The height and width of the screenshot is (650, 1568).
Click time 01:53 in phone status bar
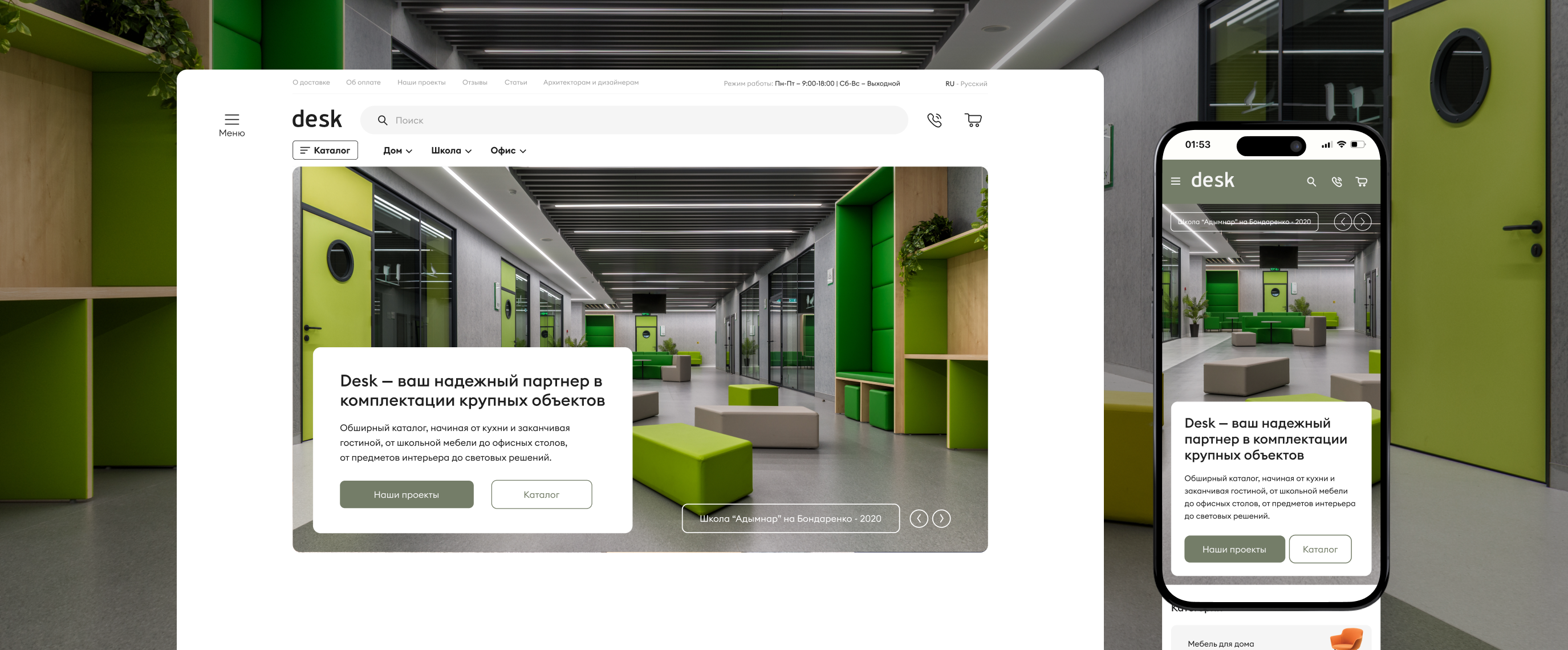[x=1197, y=145]
